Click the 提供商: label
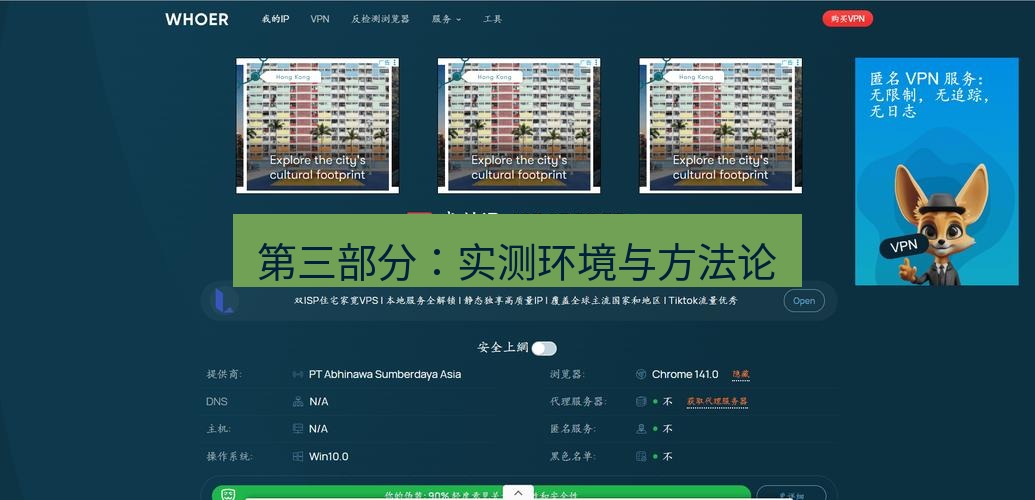The height and width of the screenshot is (500, 1035). click(x=224, y=375)
